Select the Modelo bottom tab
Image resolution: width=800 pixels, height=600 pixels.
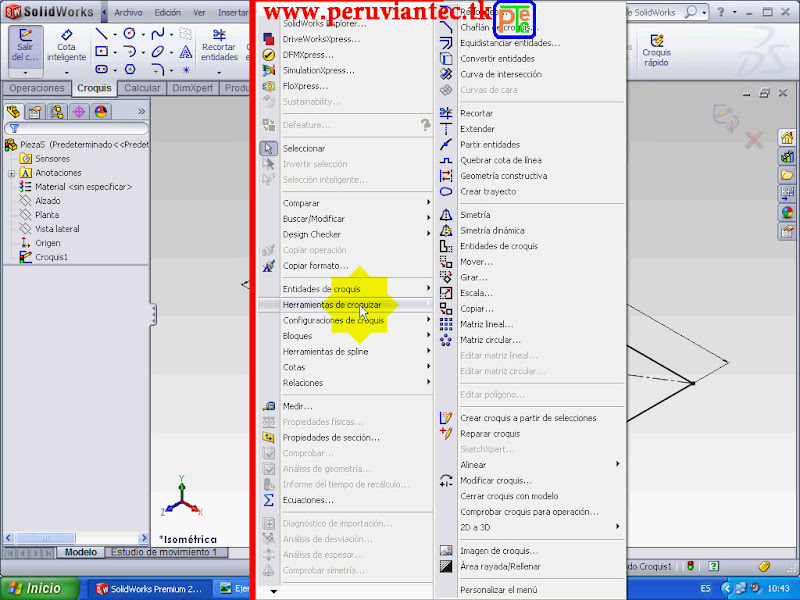(x=81, y=552)
